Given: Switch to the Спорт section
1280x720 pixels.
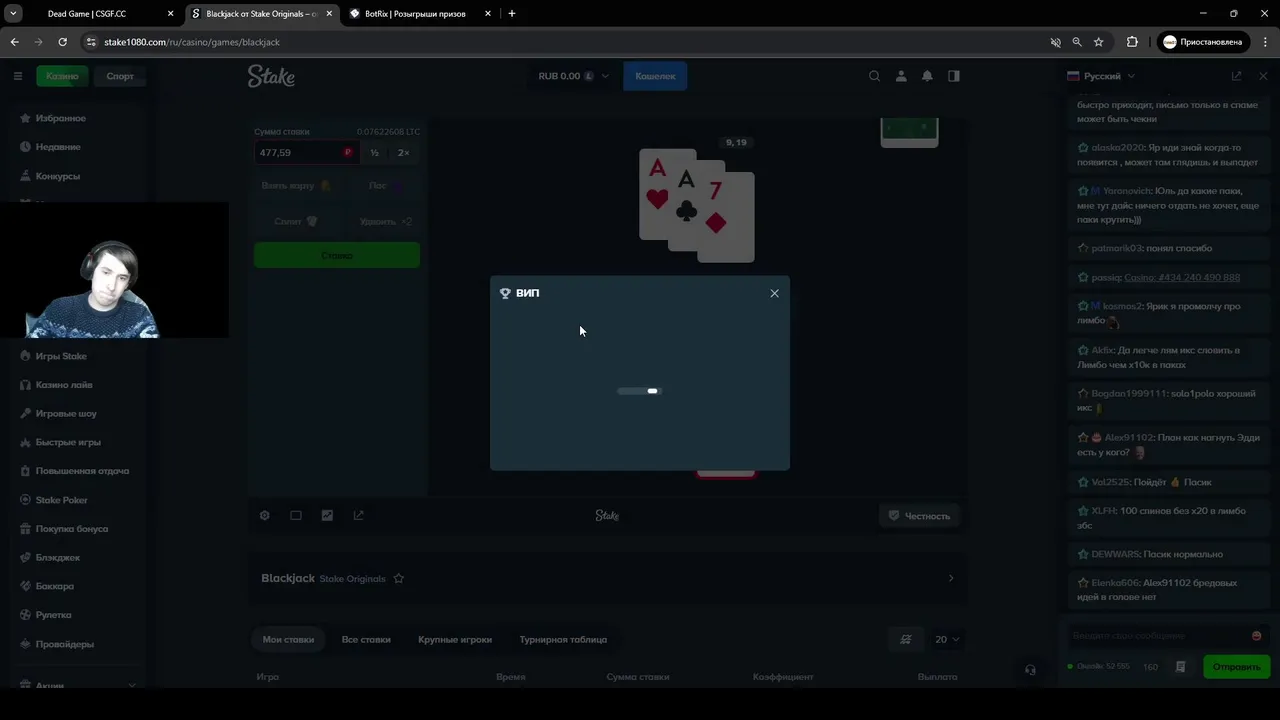Looking at the screenshot, I should pyautogui.click(x=120, y=76).
